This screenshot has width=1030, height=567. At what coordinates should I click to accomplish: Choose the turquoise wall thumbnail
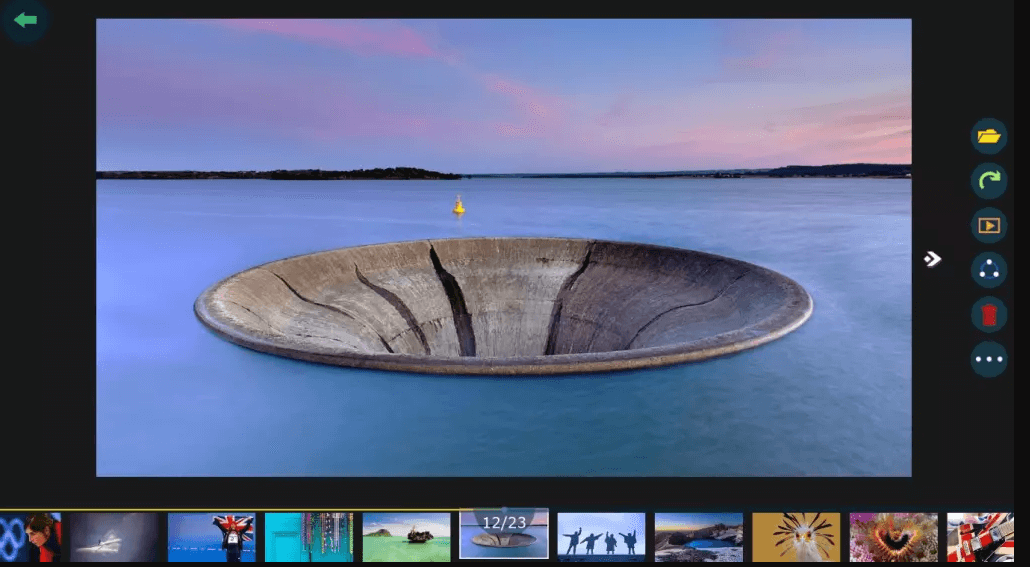coord(309,537)
